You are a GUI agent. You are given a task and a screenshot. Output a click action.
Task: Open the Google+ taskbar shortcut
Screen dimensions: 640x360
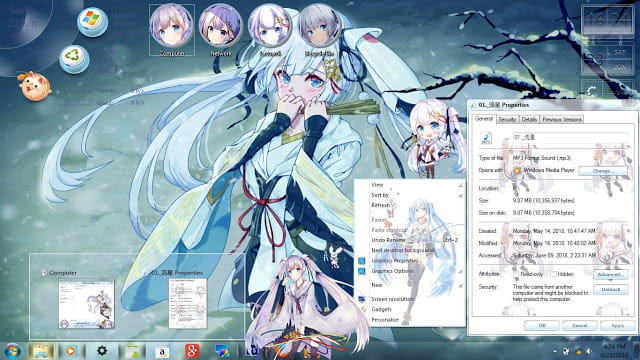click(x=192, y=351)
